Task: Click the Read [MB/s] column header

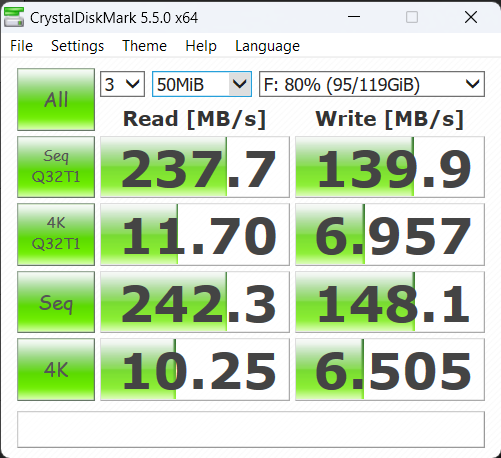Action: [194, 119]
